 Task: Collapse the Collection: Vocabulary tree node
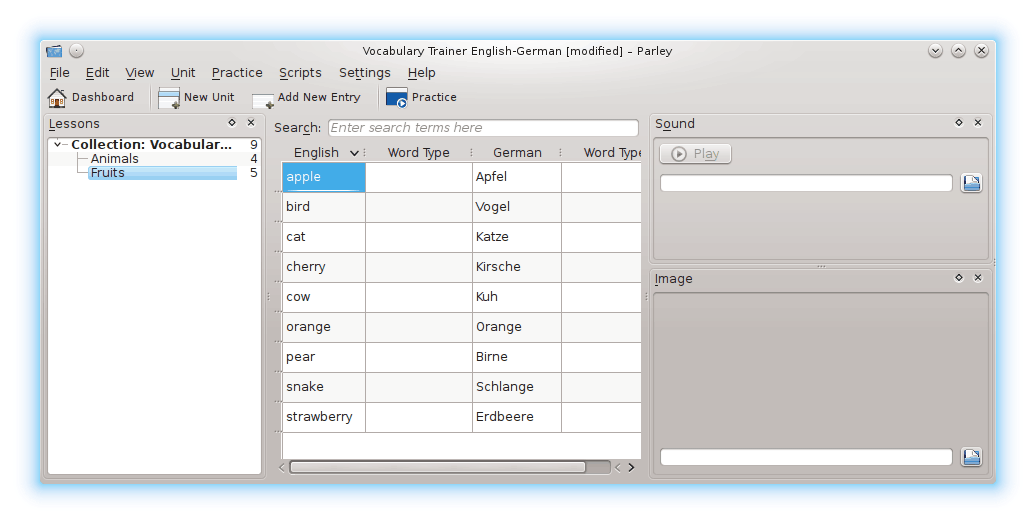[x=57, y=144]
